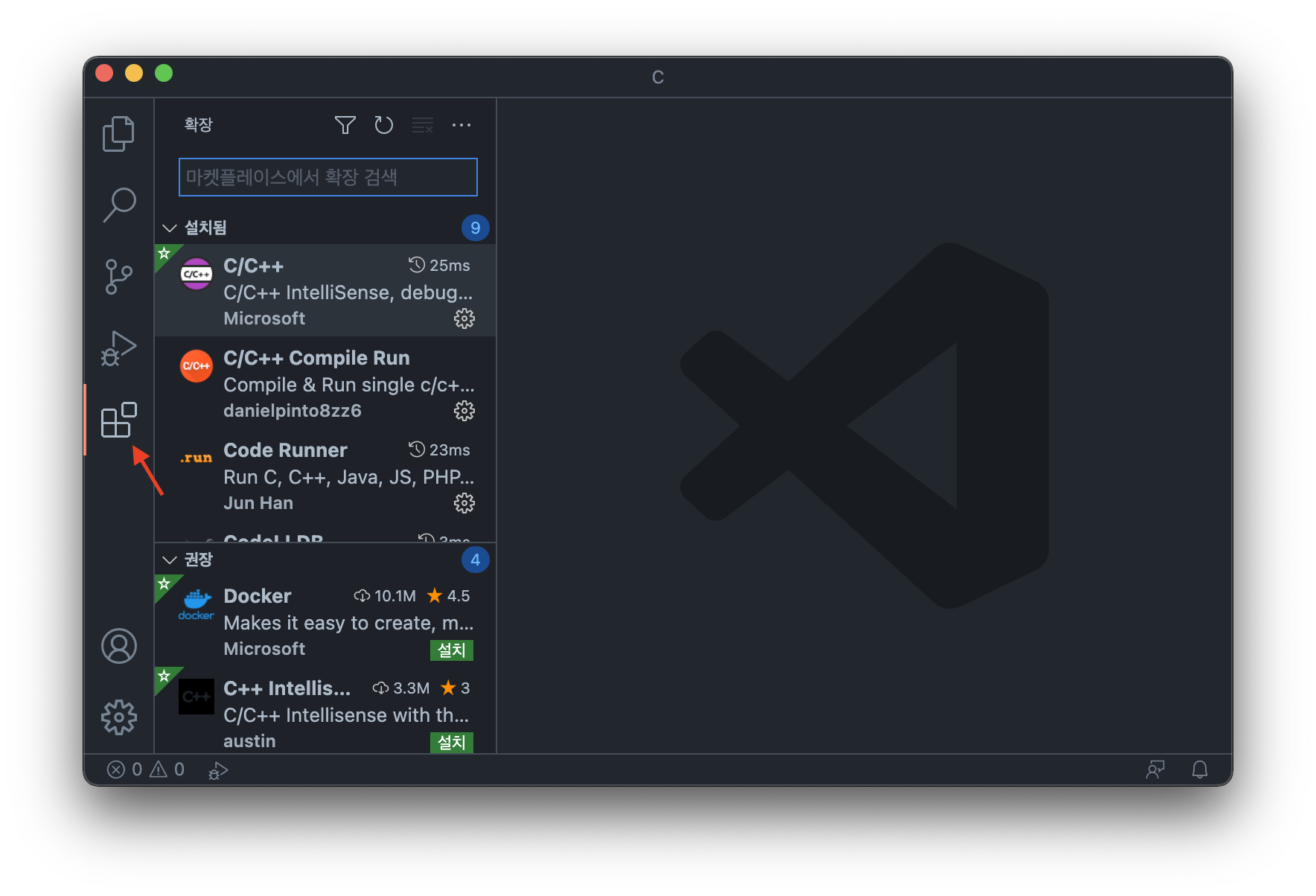Screen dimensions: 1316x896
Task: Open the Explorer view in activity bar
Action: pyautogui.click(x=118, y=134)
